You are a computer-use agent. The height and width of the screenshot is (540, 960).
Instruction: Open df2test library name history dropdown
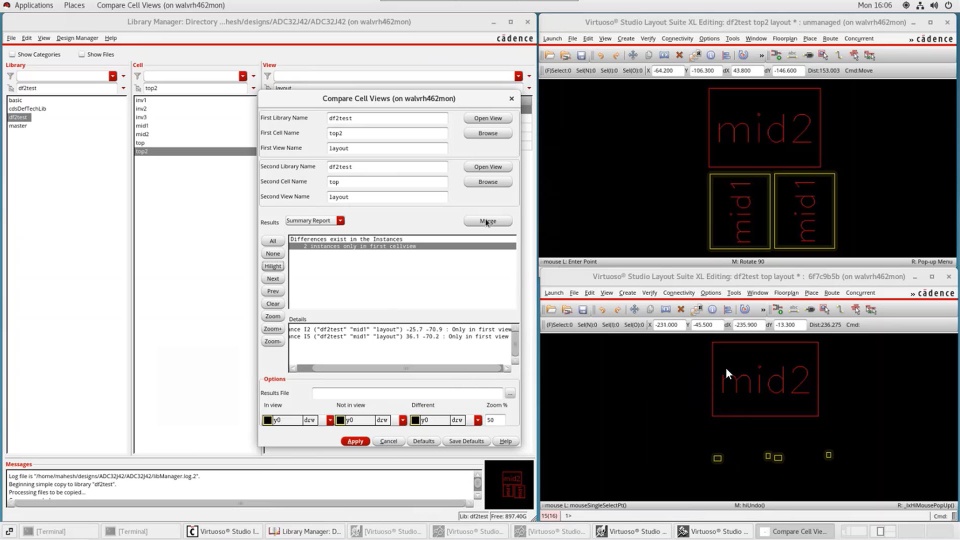(x=123, y=88)
